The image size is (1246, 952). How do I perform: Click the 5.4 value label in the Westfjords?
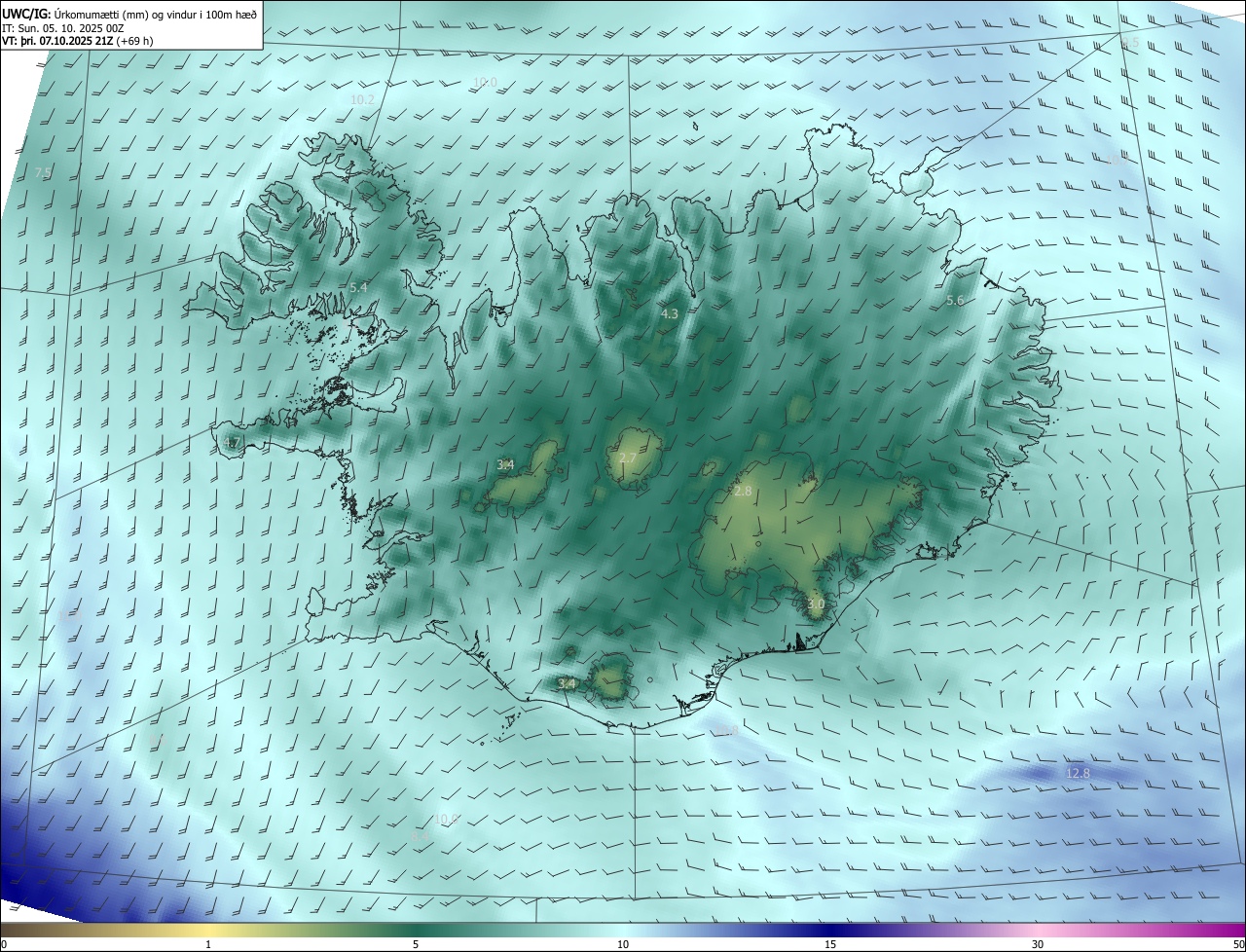click(358, 288)
